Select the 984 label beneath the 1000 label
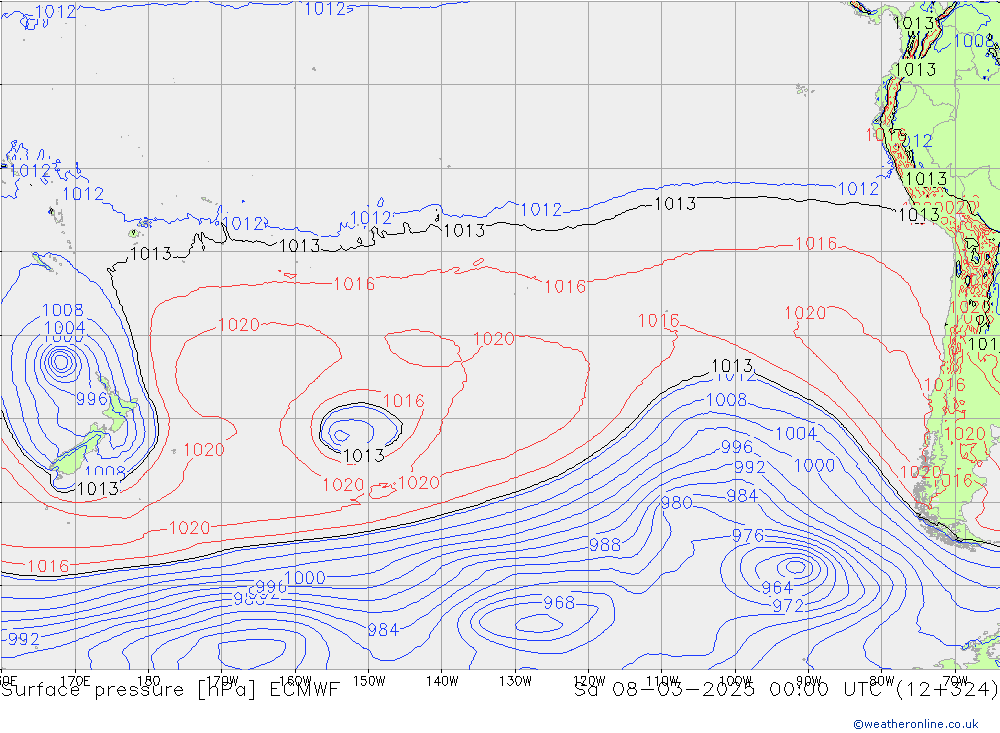Image resolution: width=1000 pixels, height=733 pixels. tap(383, 630)
